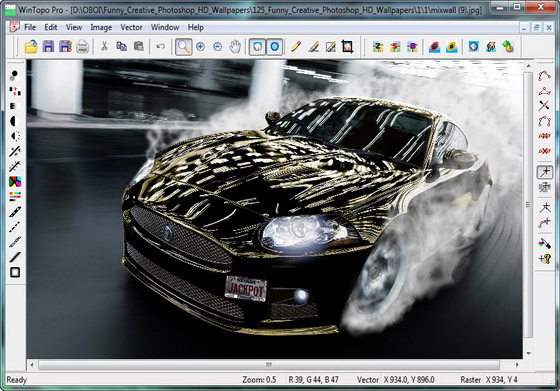This screenshot has height=391, width=560.
Task: Click the dashed diagonal line icon
Action: point(15,227)
